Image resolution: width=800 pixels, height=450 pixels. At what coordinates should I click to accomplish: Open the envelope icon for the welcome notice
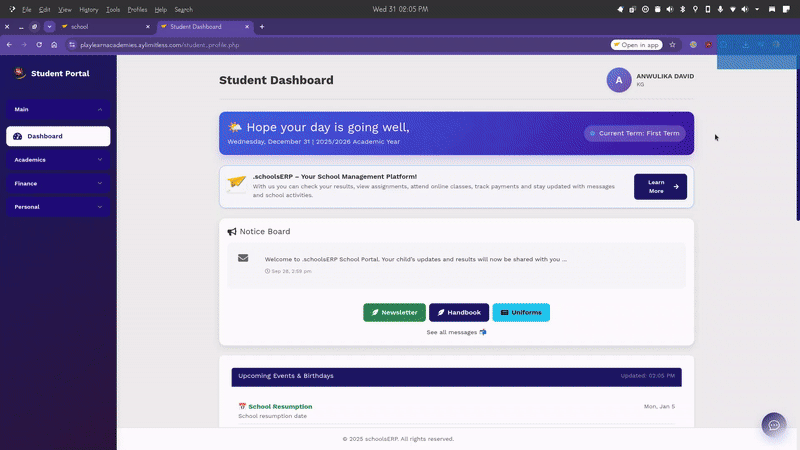(243, 258)
